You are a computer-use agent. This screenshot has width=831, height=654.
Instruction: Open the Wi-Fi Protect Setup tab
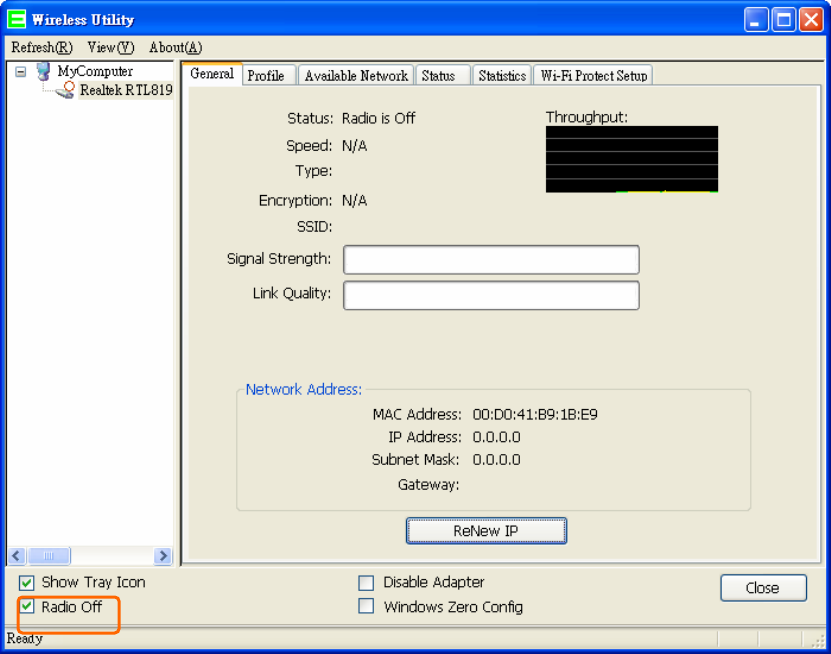[x=594, y=76]
